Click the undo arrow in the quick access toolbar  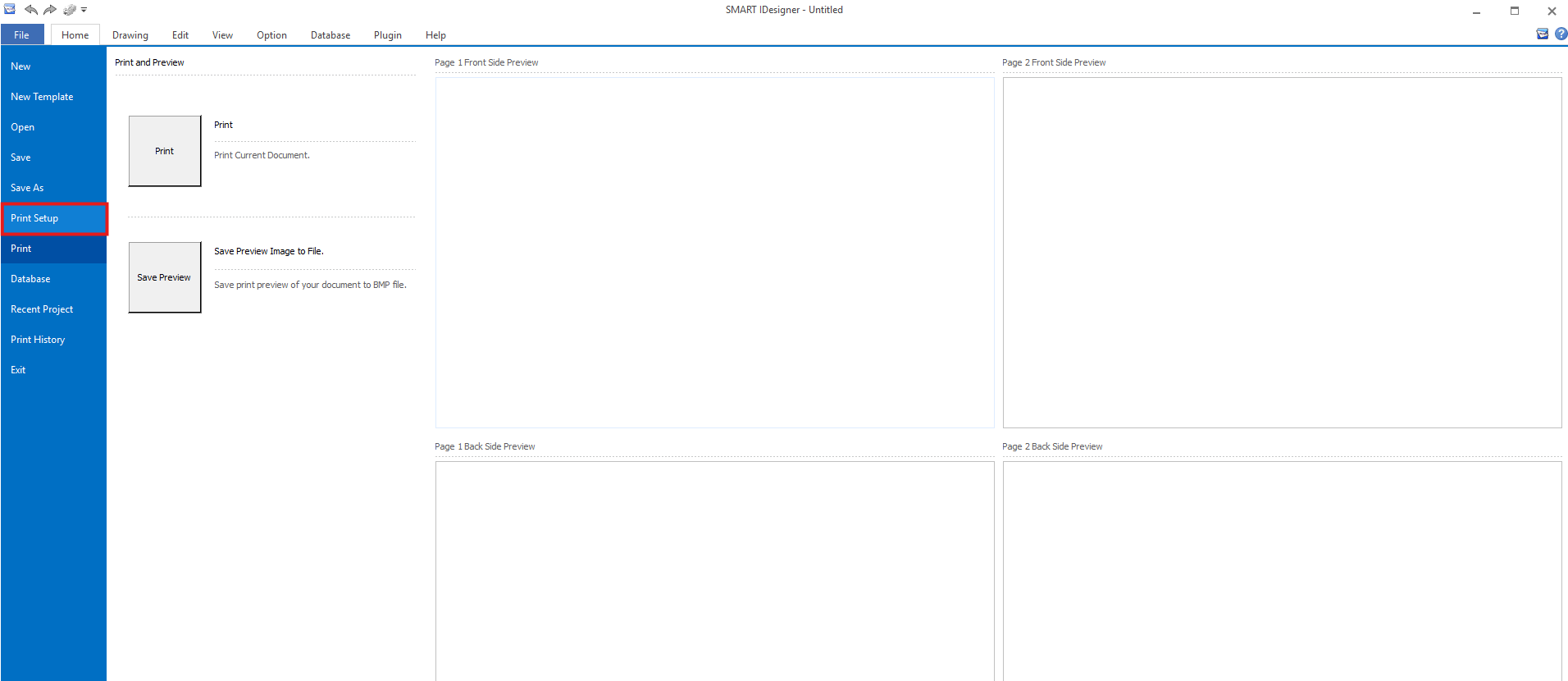click(x=31, y=10)
